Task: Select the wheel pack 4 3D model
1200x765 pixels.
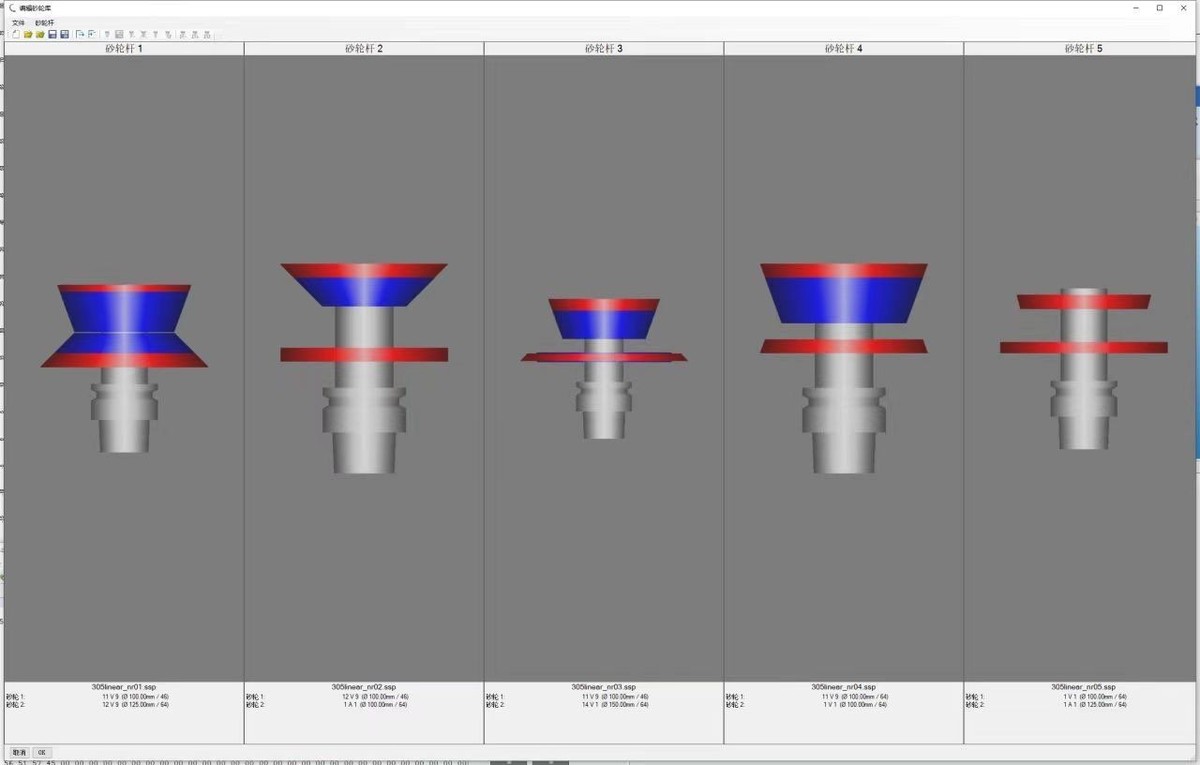Action: 844,368
